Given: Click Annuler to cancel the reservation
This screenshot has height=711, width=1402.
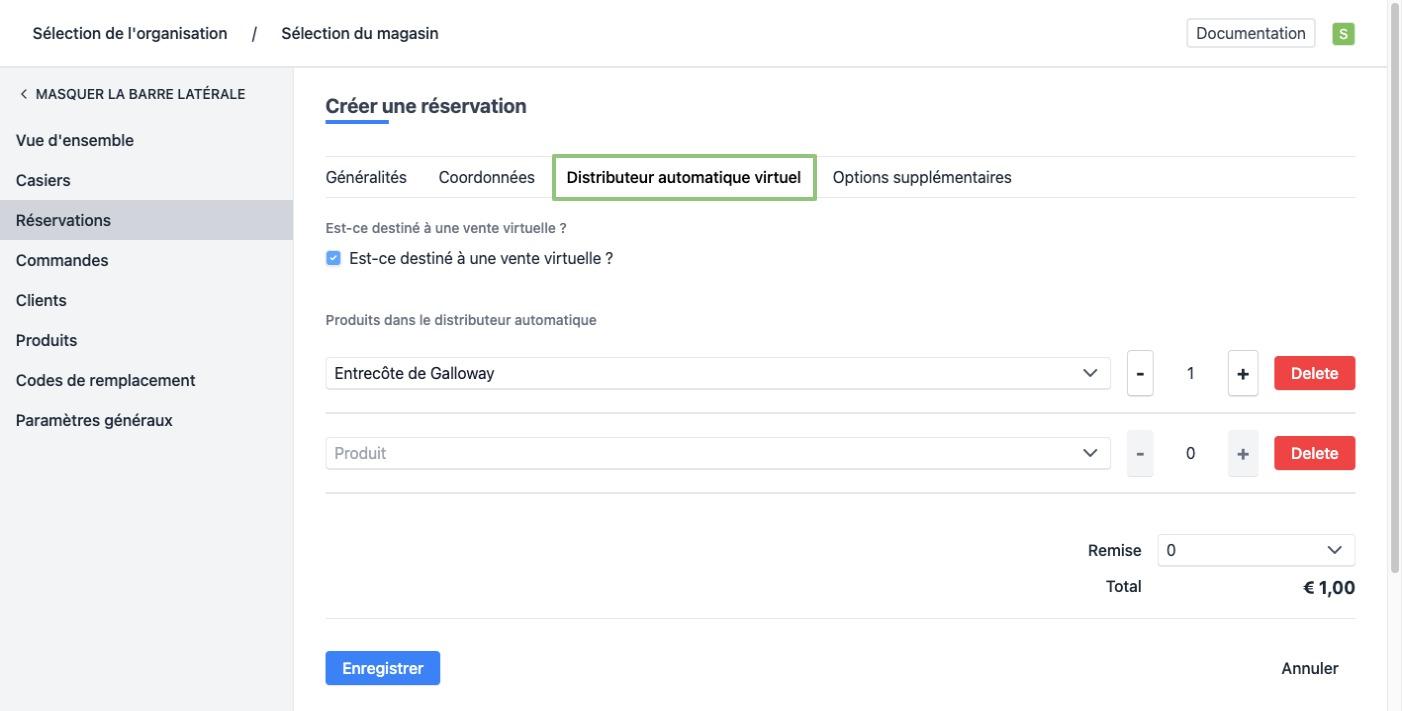Looking at the screenshot, I should coord(1309,668).
